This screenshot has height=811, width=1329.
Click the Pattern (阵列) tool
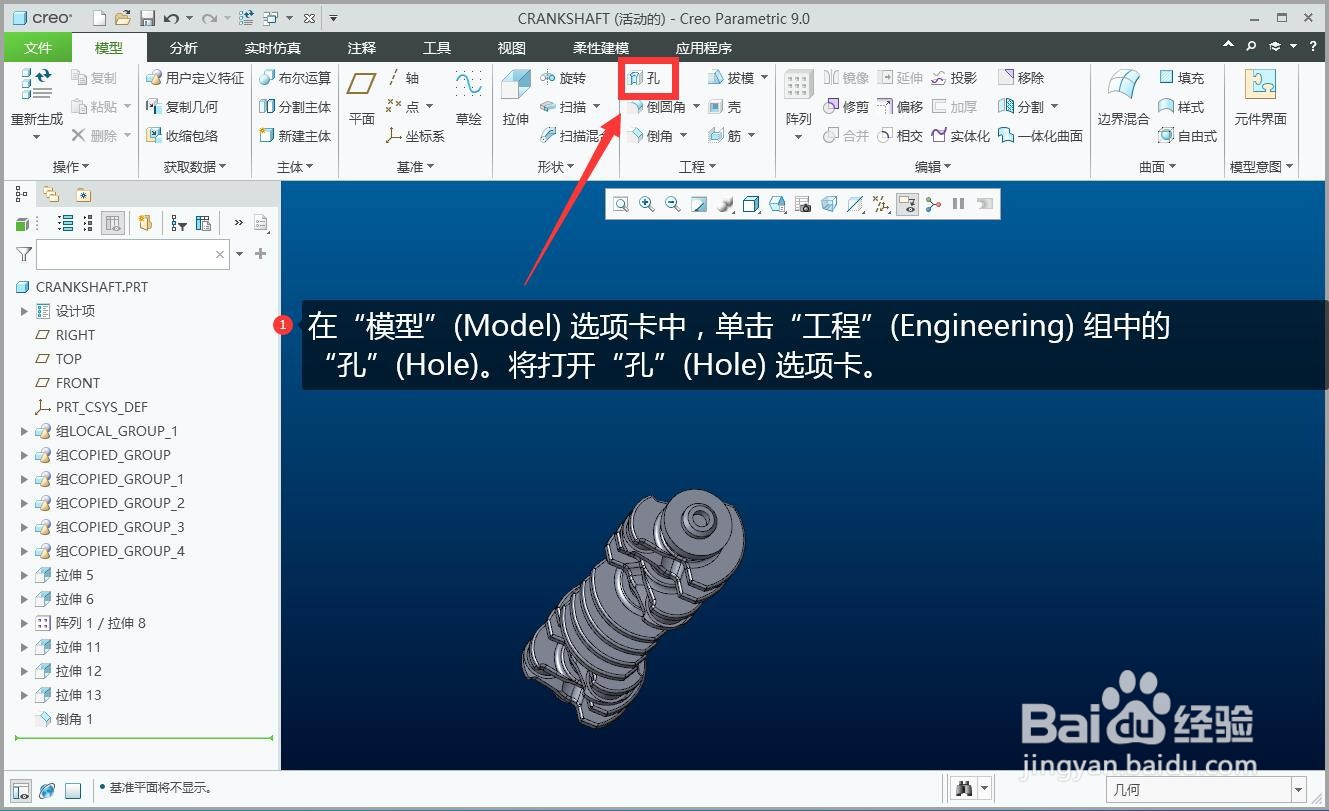coord(798,98)
